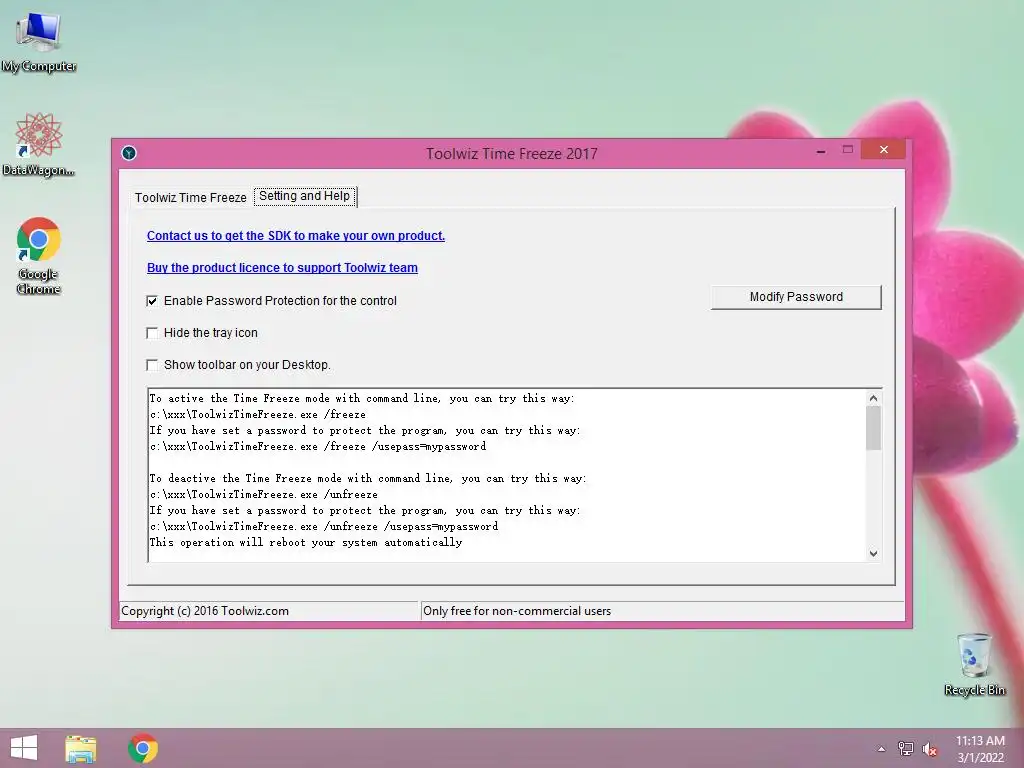
Task: Minimize the Toolwiz Time Freeze window
Action: (x=821, y=151)
